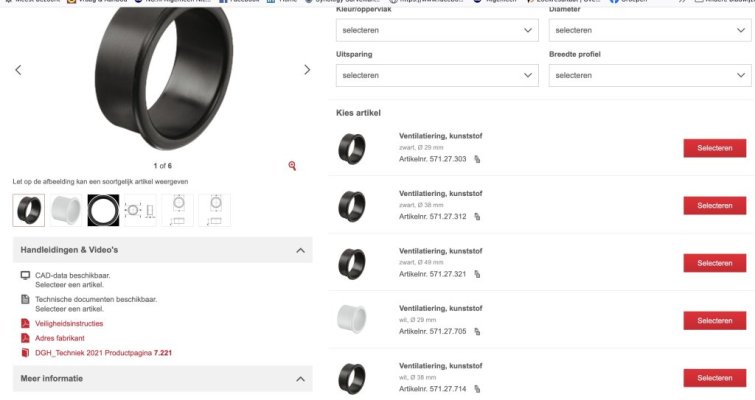Click PDF icon beside Adres fabrikant
The image size is (755, 400).
tap(25, 338)
